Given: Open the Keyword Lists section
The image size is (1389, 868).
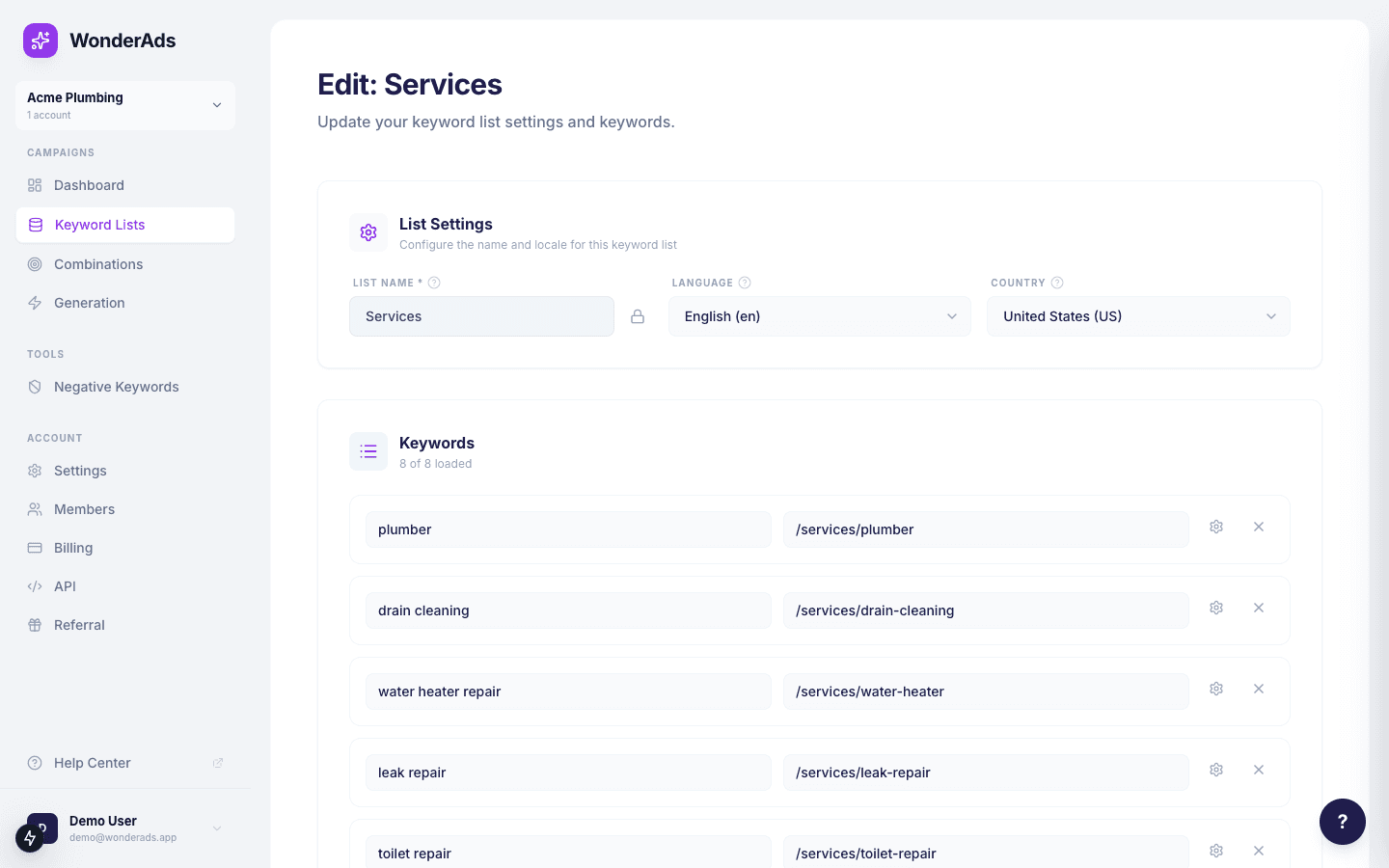Looking at the screenshot, I should [x=99, y=225].
